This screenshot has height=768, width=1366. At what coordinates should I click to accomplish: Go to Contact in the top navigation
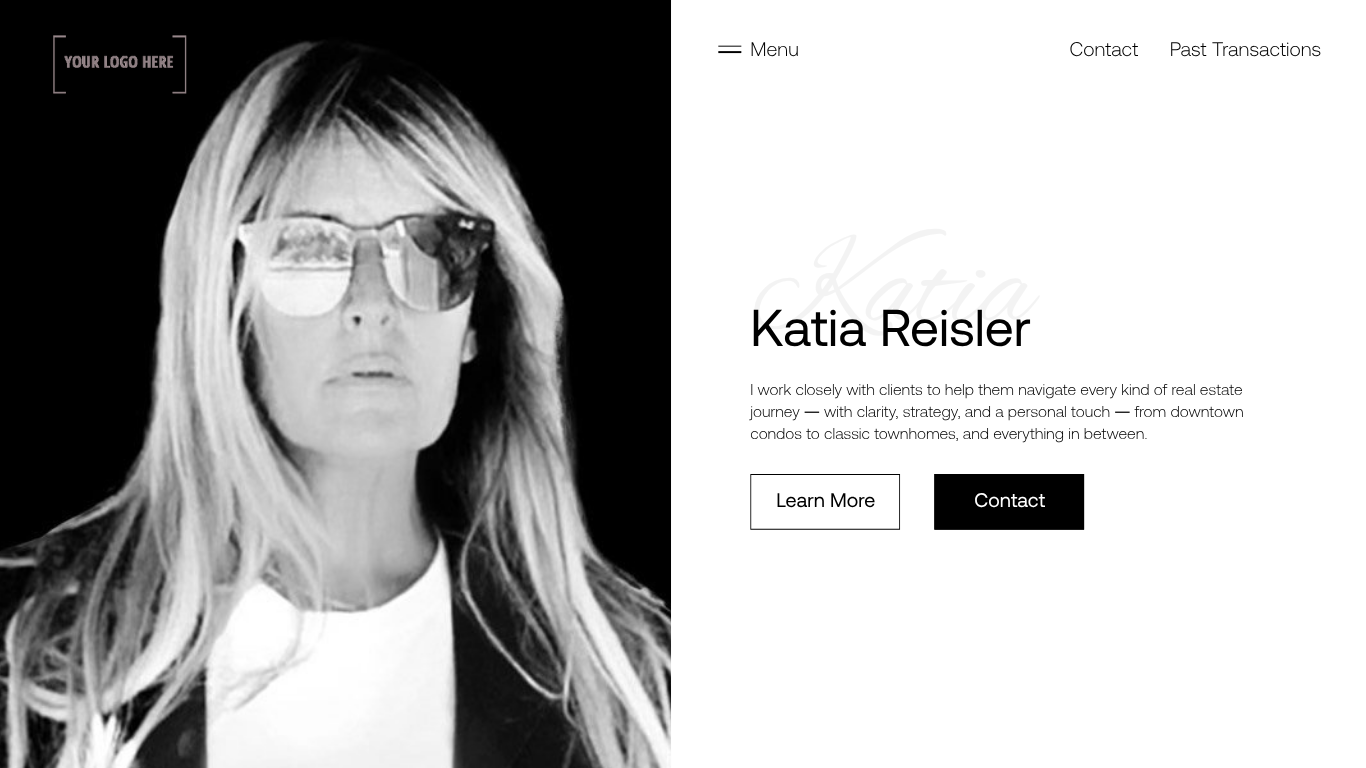[x=1103, y=49]
